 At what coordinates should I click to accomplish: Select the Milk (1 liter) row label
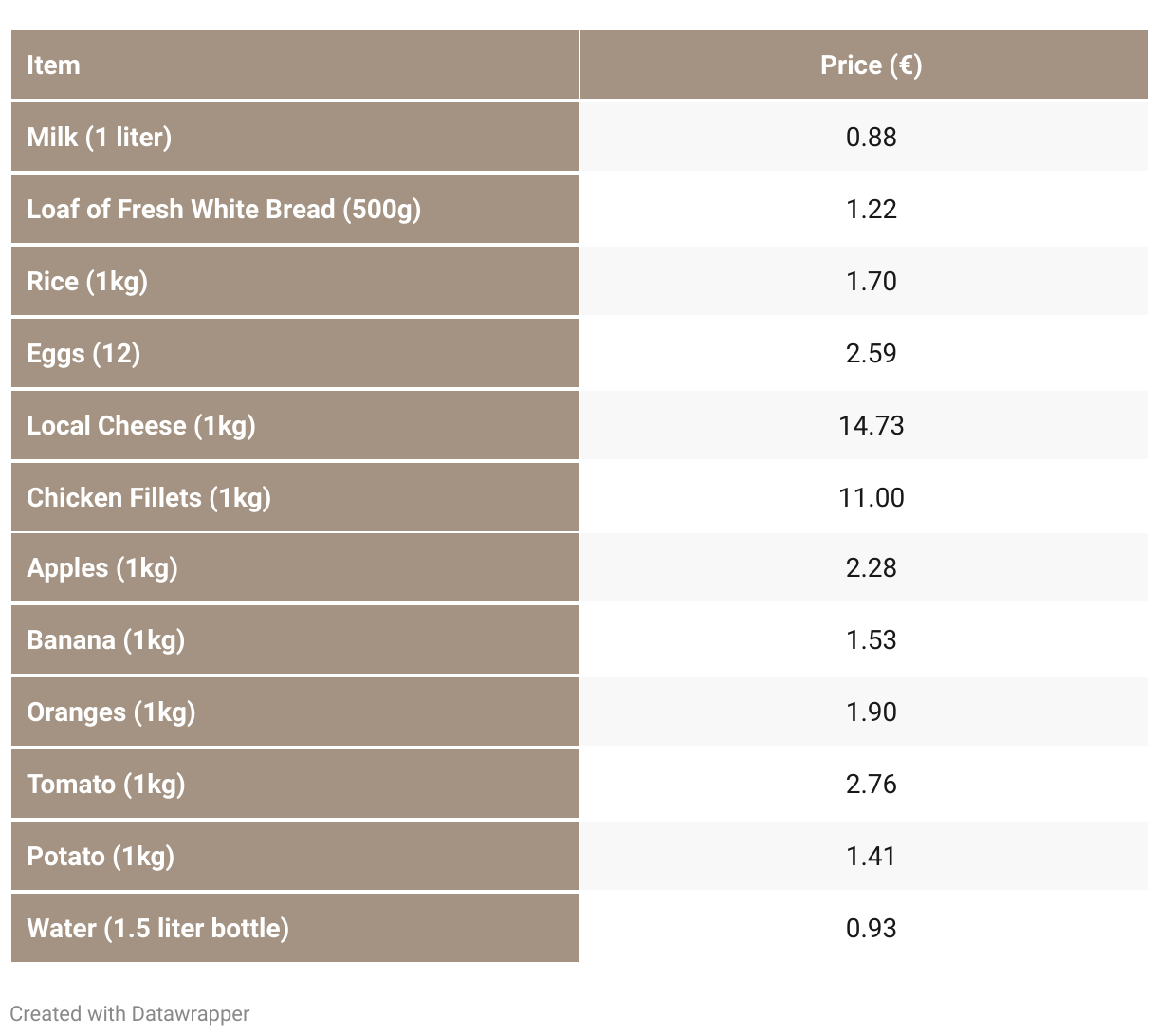point(294,137)
